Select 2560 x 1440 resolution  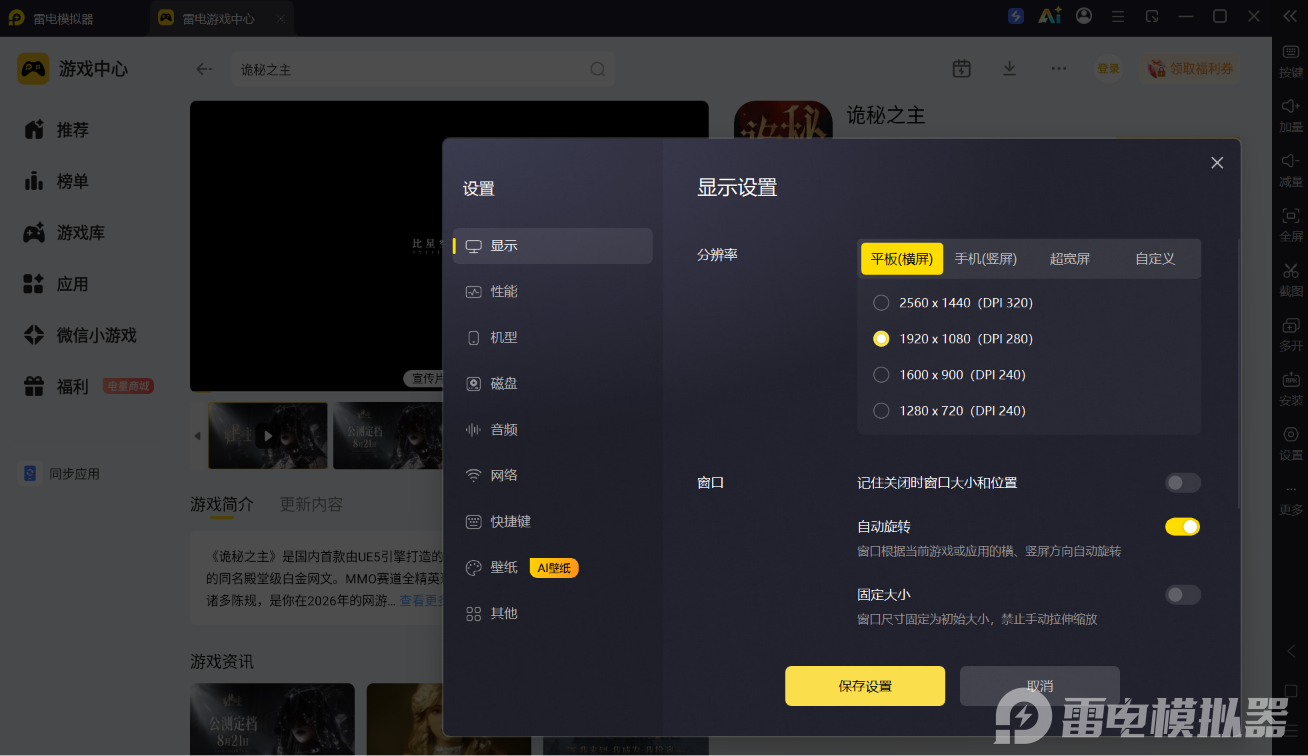(881, 303)
